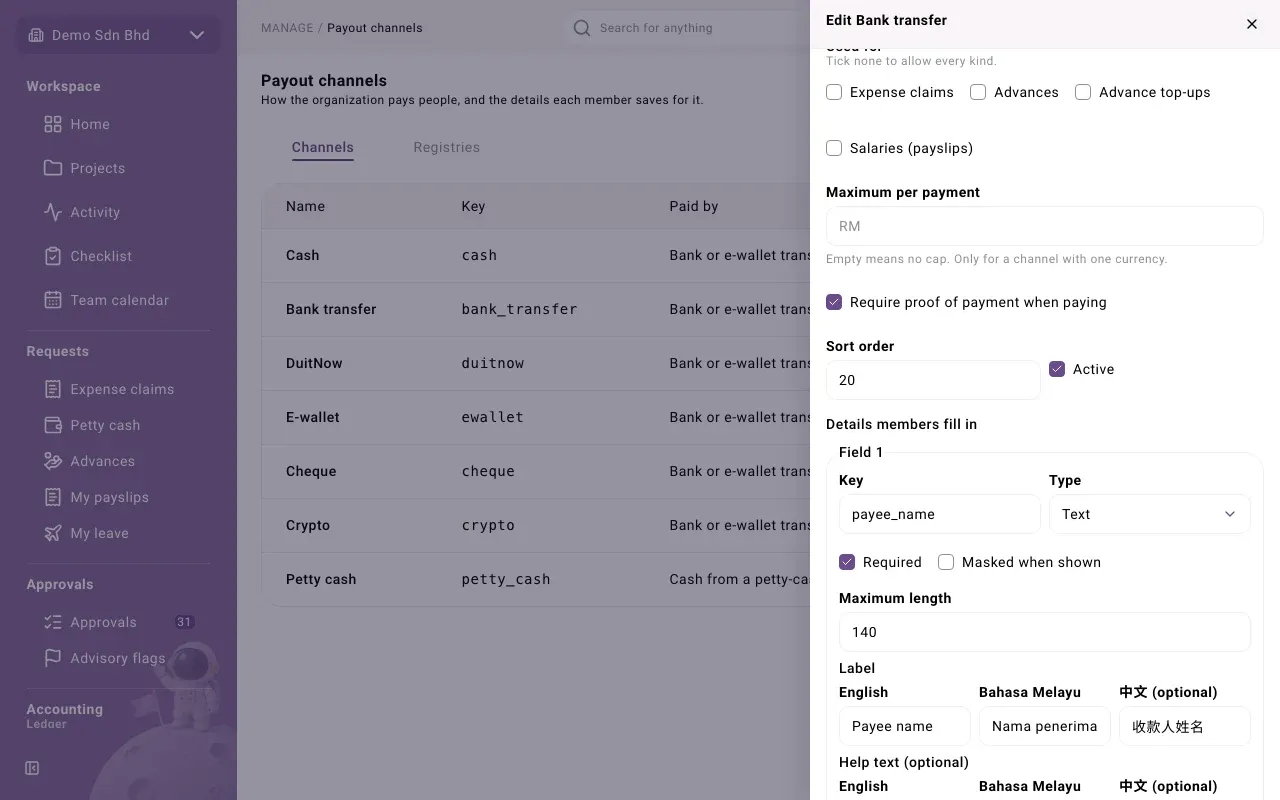1280x800 pixels.
Task: Tick the Expense claims checkbox
Action: pos(834,92)
